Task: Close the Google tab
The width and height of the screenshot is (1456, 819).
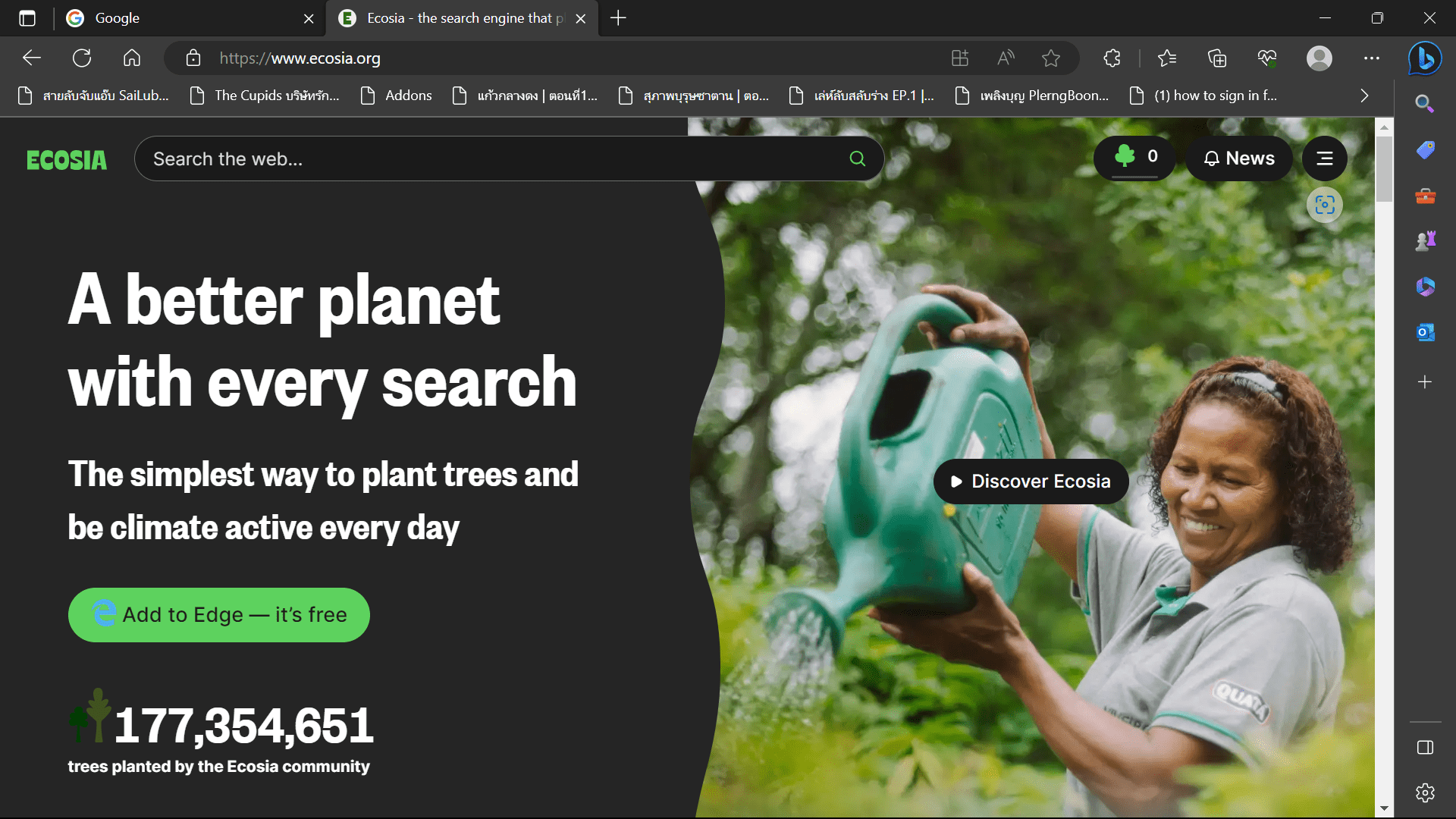Action: tap(309, 18)
